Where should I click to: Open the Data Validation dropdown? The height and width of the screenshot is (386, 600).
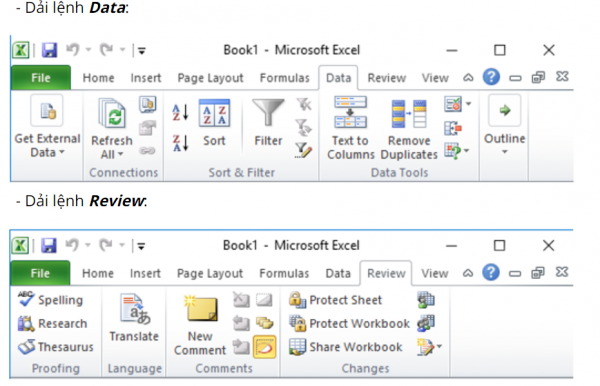point(468,104)
